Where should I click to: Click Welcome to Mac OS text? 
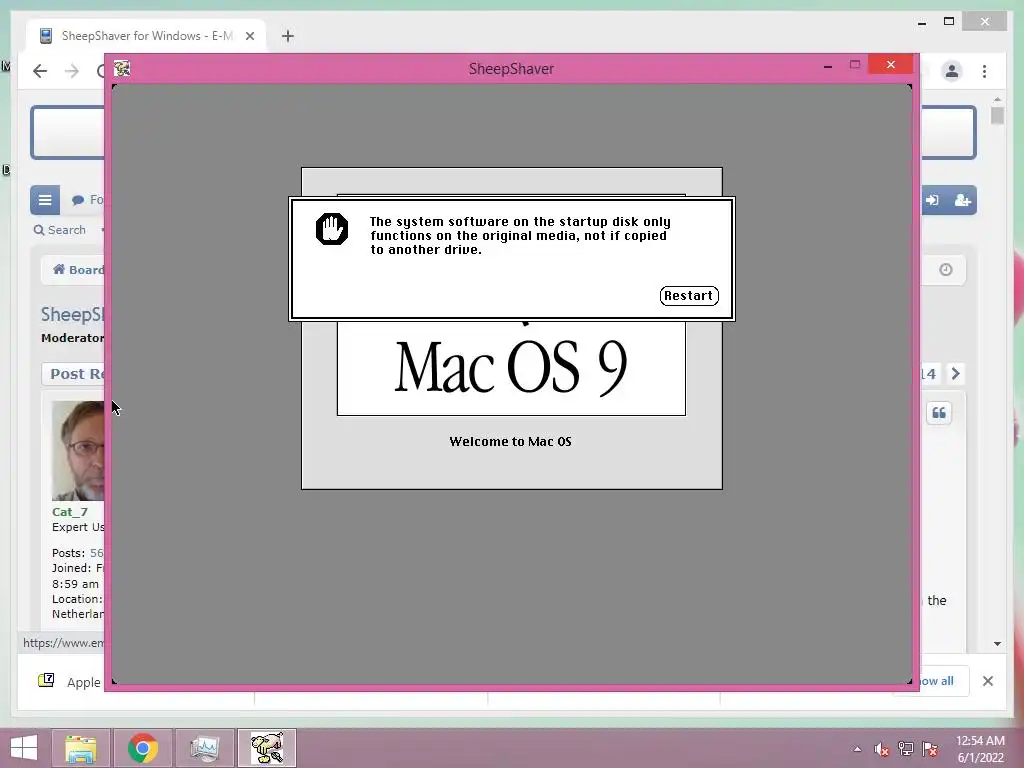(x=511, y=441)
